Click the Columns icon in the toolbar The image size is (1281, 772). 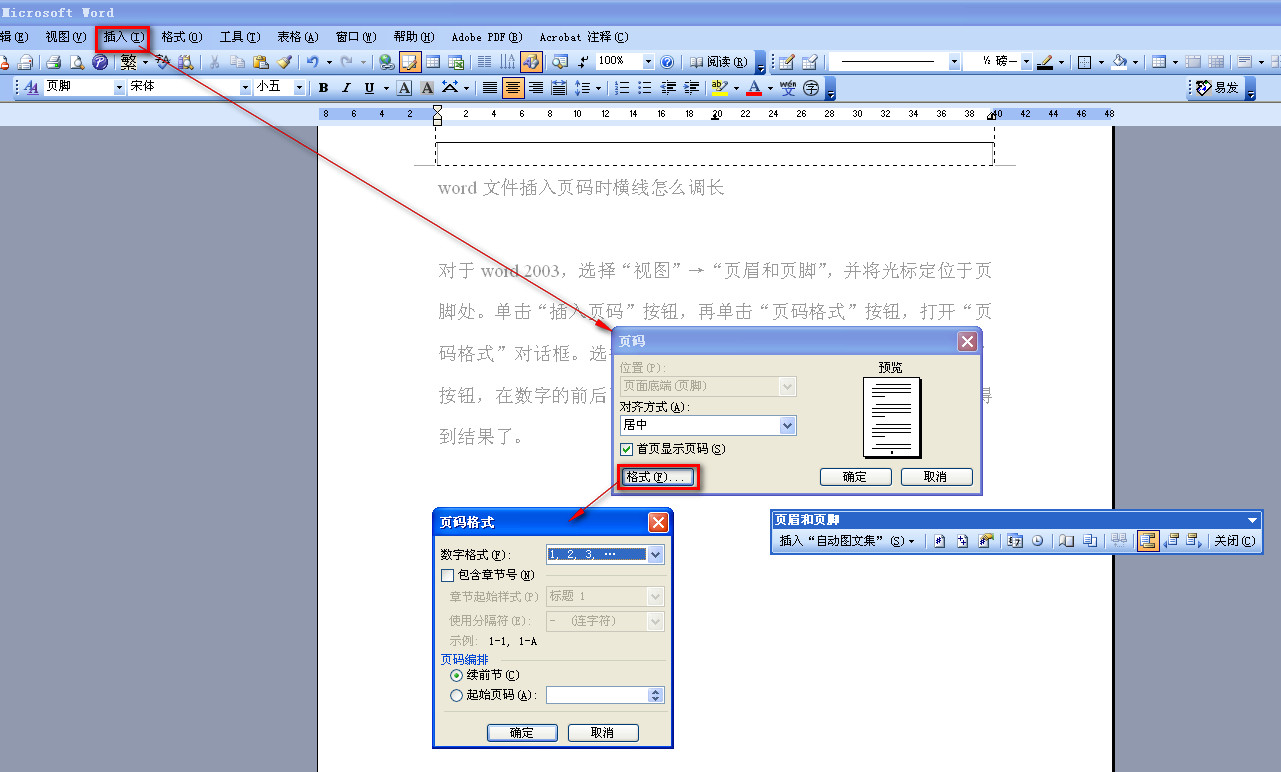(485, 62)
